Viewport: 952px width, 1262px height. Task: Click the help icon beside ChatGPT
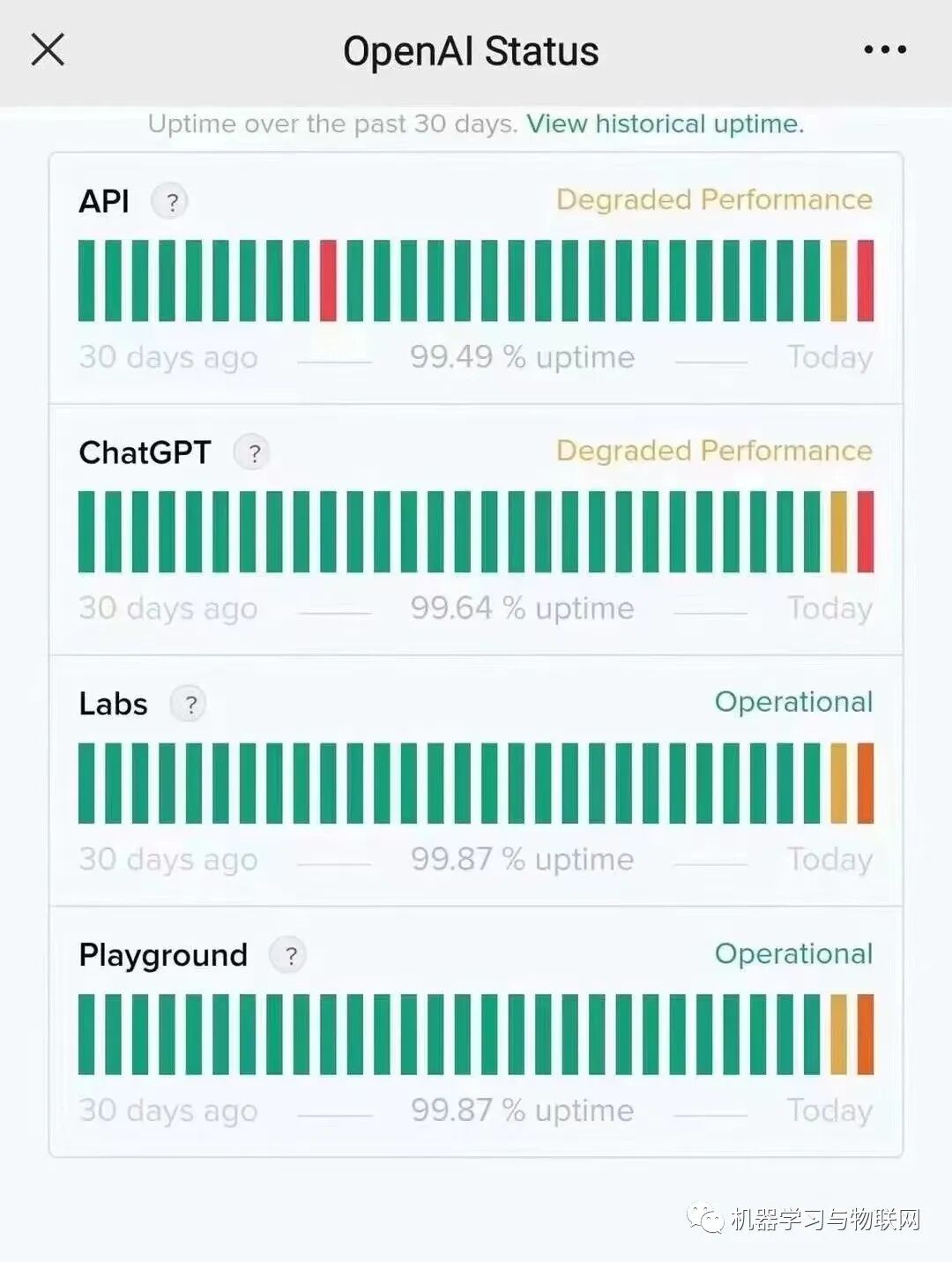coord(253,453)
